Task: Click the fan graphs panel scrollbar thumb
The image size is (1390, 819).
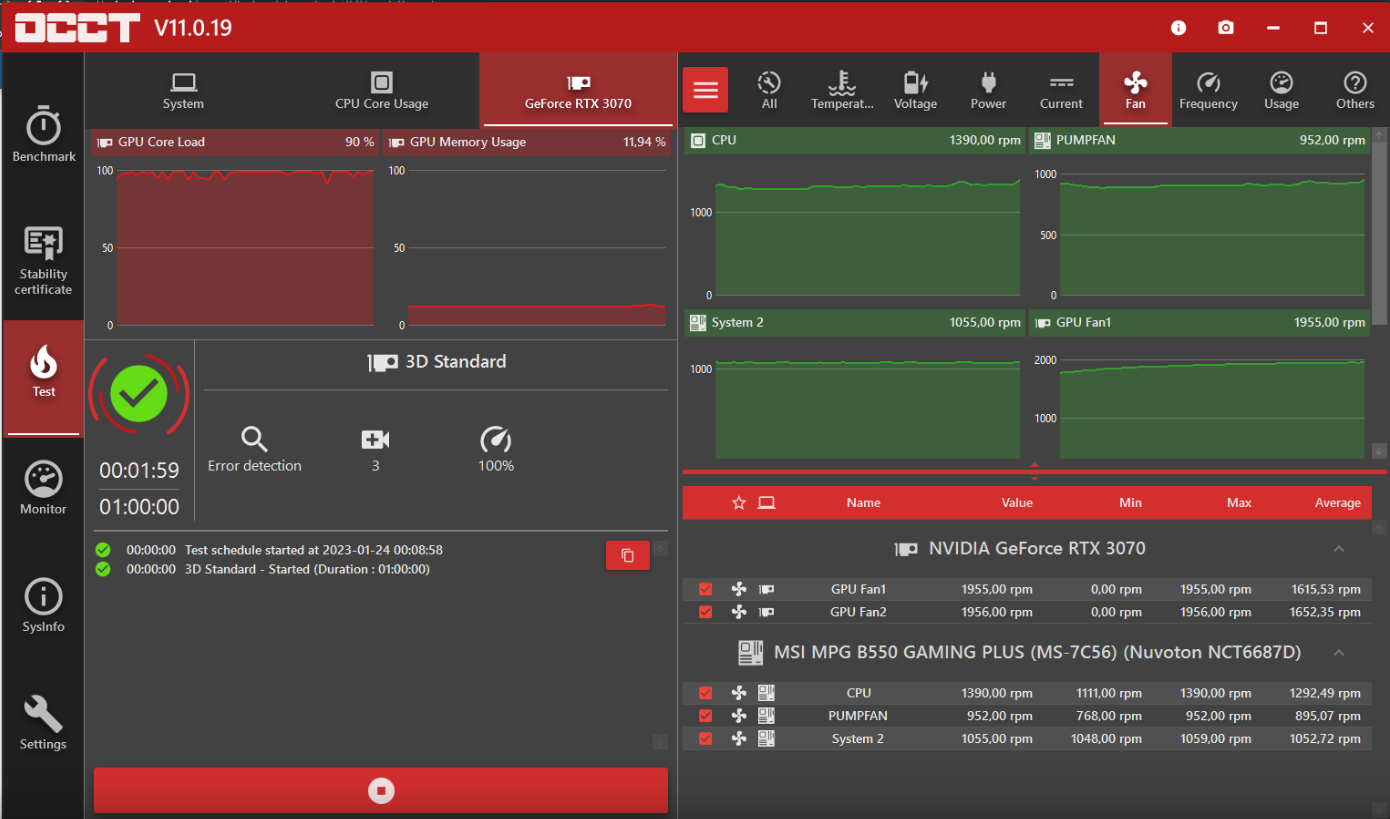Action: tap(1380, 233)
